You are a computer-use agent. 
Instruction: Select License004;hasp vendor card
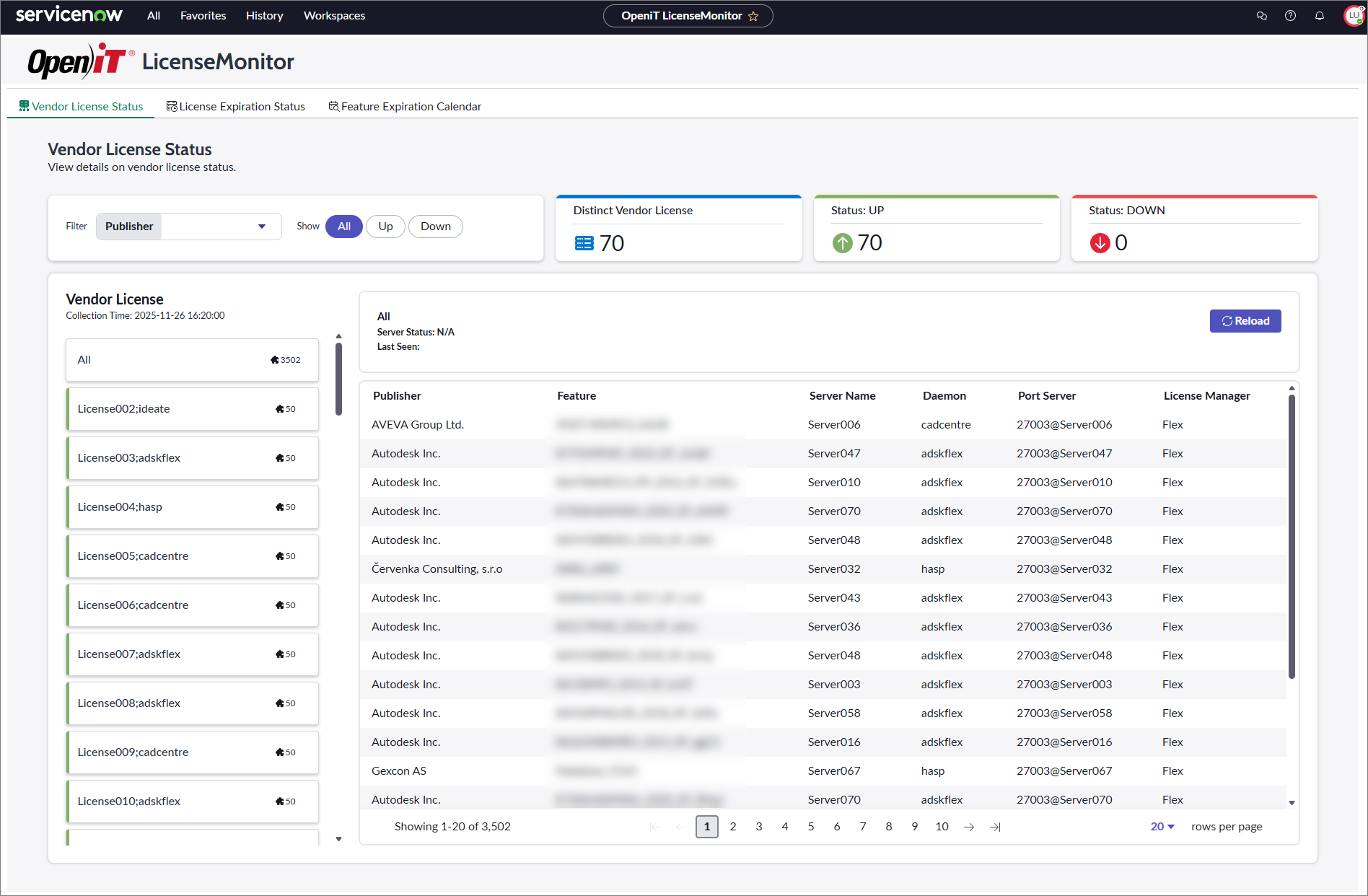point(192,507)
